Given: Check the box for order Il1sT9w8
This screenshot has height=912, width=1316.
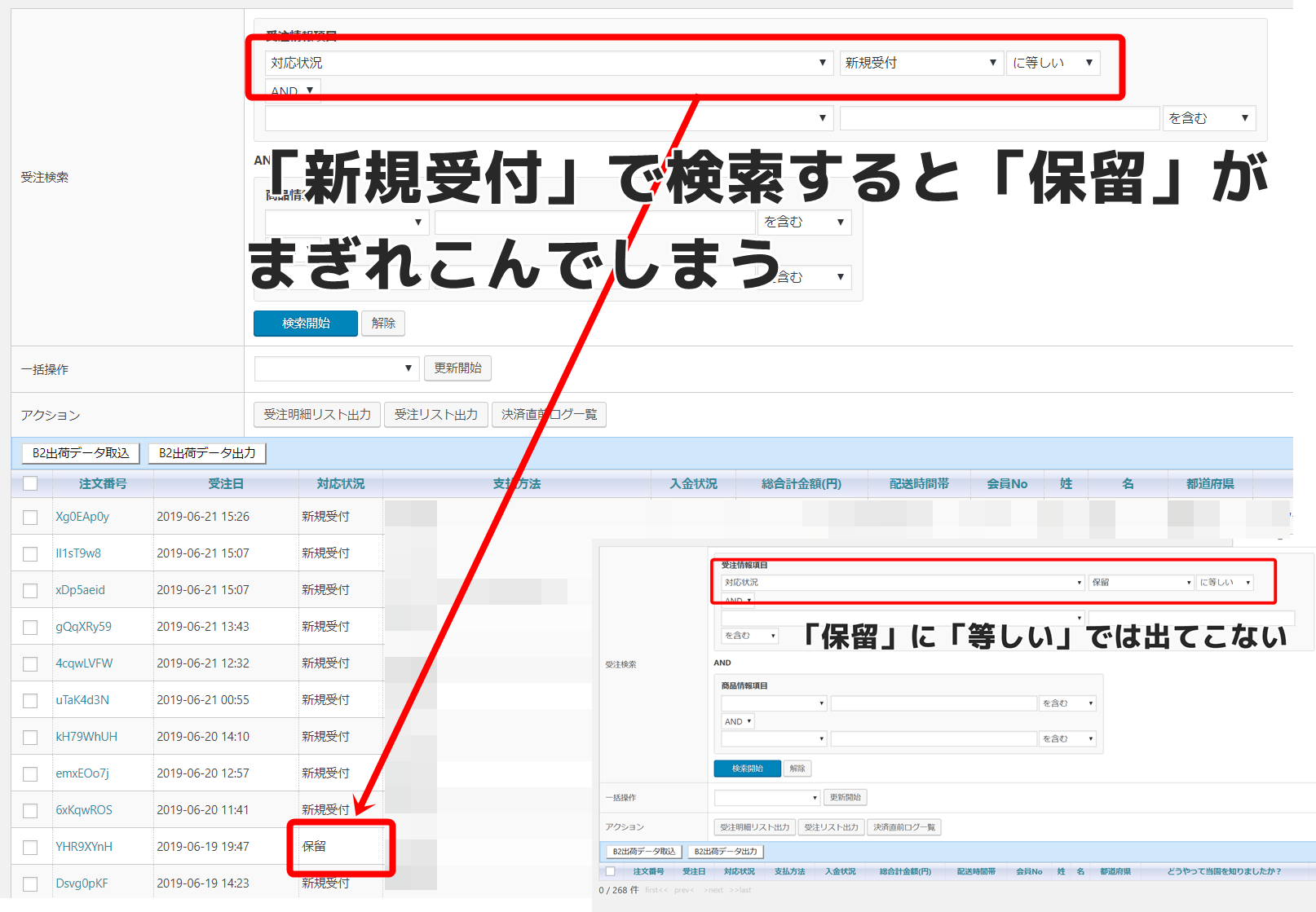Looking at the screenshot, I should (x=30, y=553).
